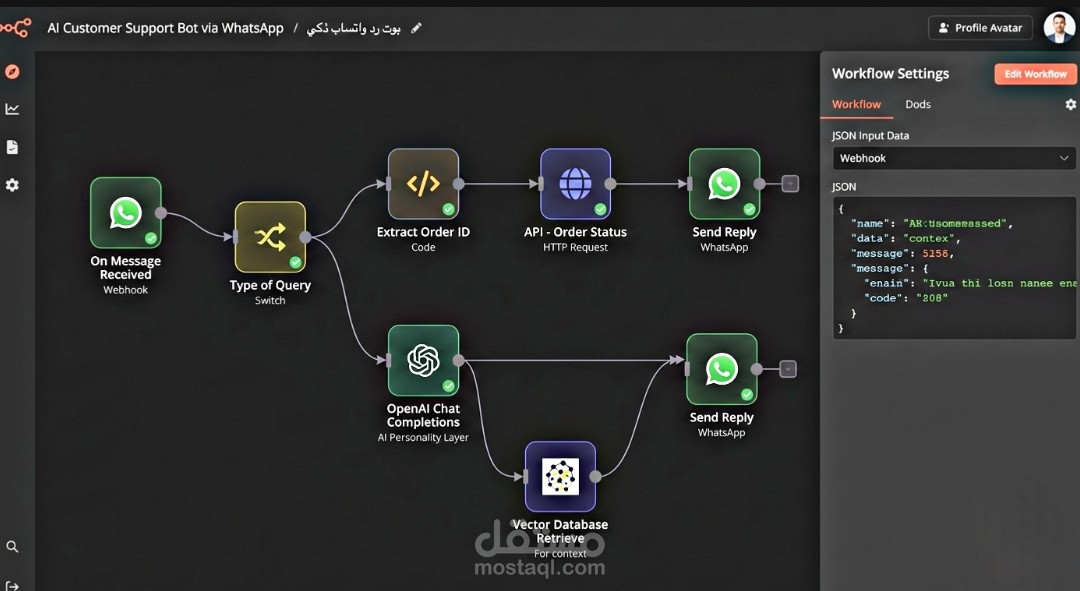Open the Webhook JSON input dropdown
The image size is (1080, 591).
[x=954, y=158]
